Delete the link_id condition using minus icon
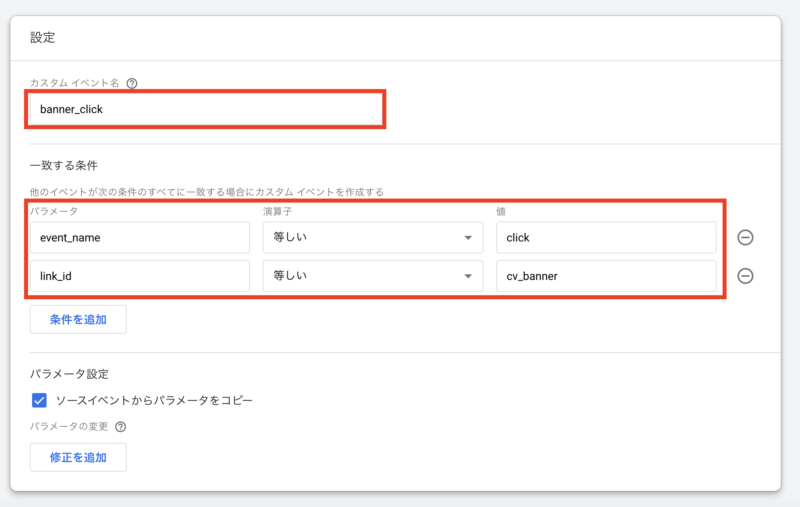This screenshot has width=800, height=507. tap(745, 277)
